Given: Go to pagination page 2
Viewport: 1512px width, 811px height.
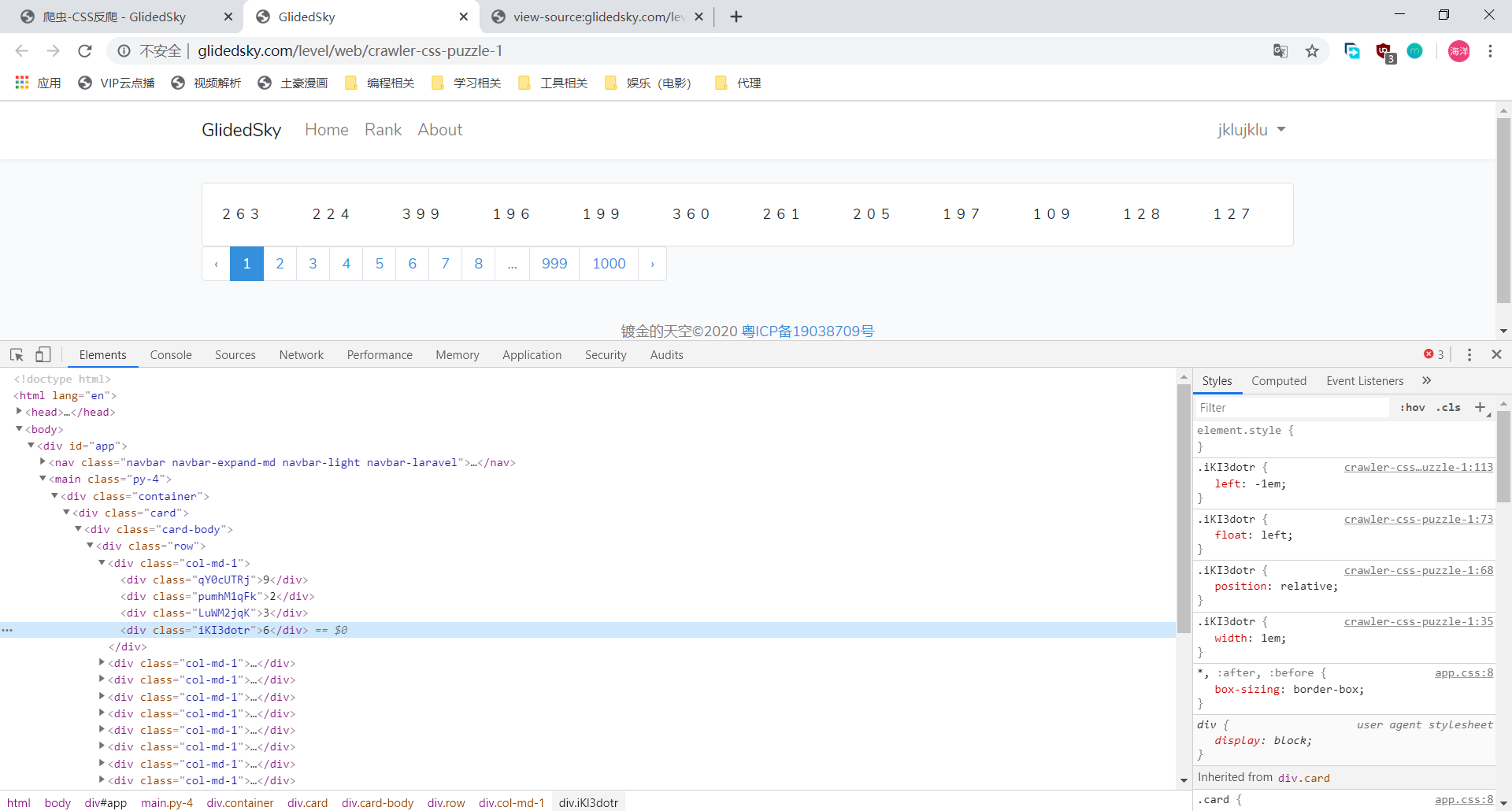Looking at the screenshot, I should point(280,264).
